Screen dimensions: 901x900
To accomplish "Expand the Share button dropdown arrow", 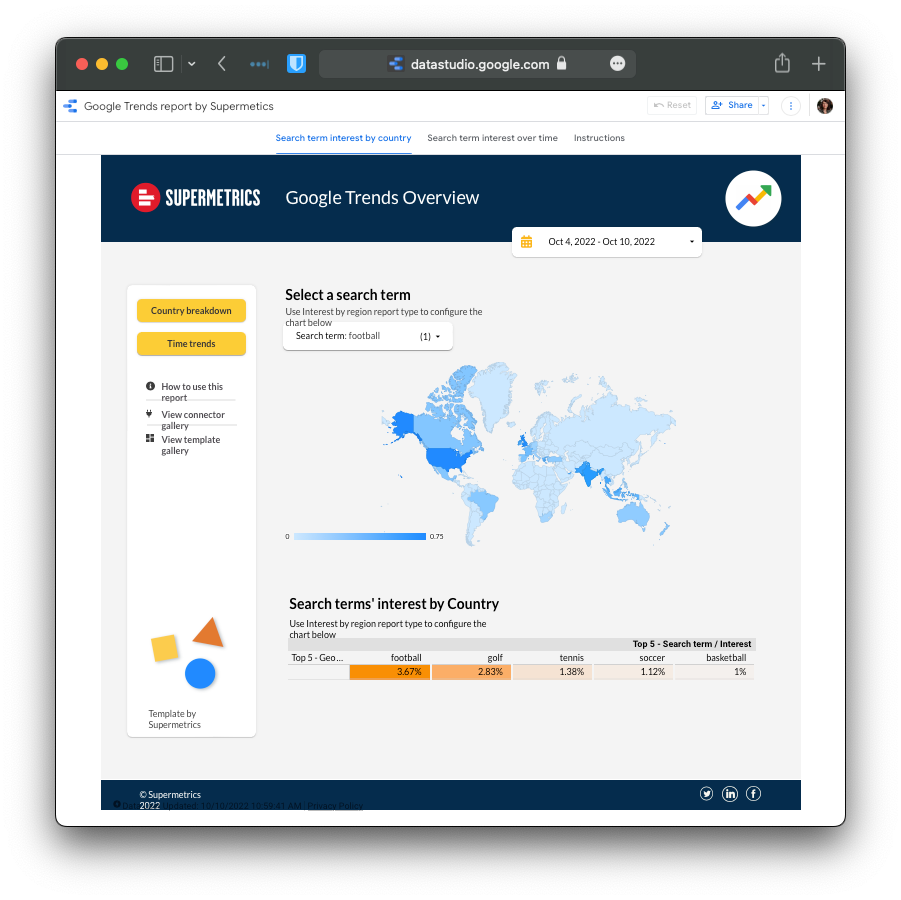I will click(763, 106).
